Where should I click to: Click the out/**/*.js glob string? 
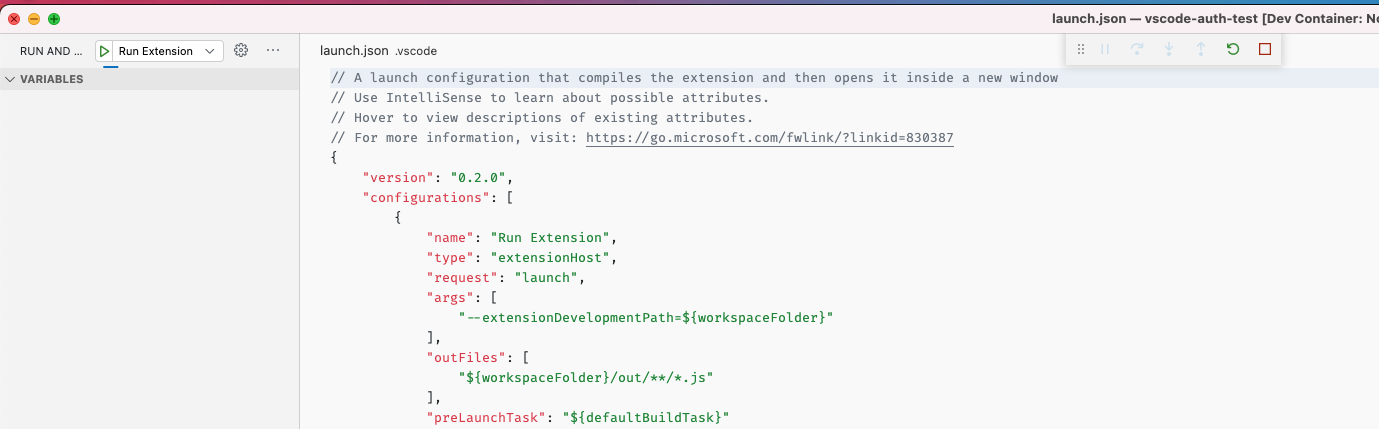(x=586, y=377)
